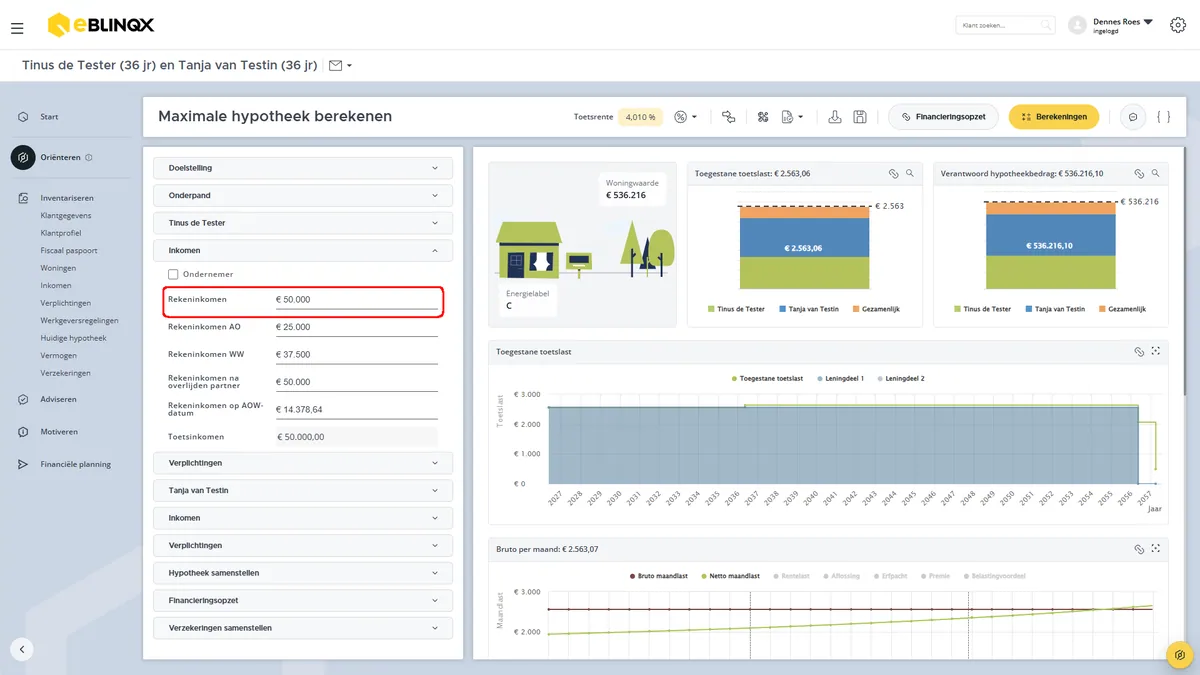Open Financiële planning in the sidebar
1200x675 pixels.
[75, 464]
